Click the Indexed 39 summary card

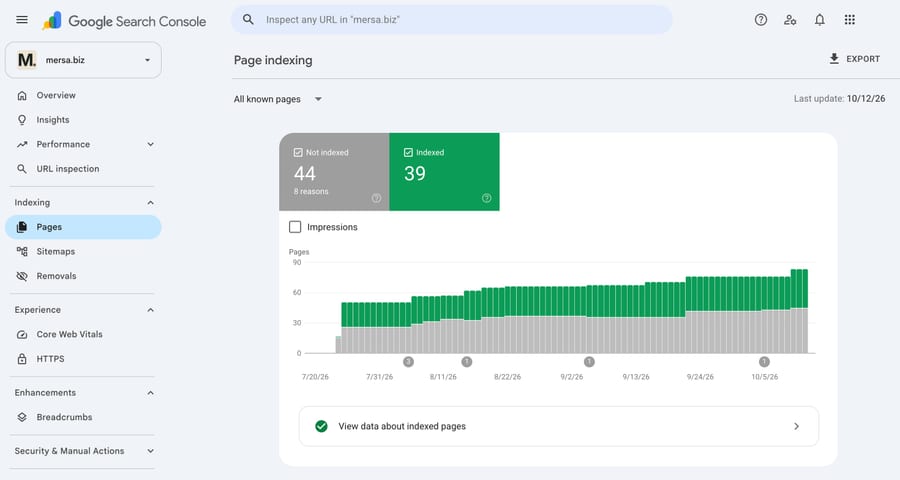click(x=444, y=172)
